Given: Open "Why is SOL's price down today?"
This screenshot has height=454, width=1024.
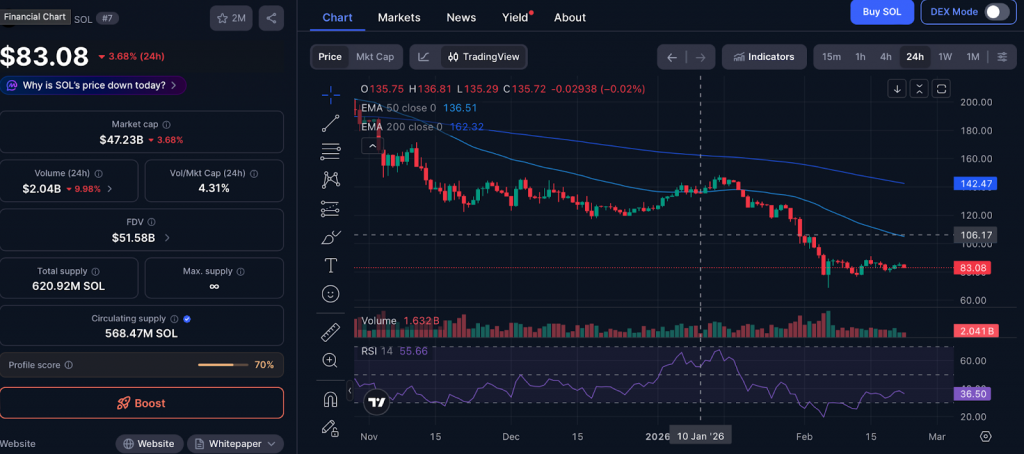Looking at the screenshot, I should pyautogui.click(x=92, y=85).
